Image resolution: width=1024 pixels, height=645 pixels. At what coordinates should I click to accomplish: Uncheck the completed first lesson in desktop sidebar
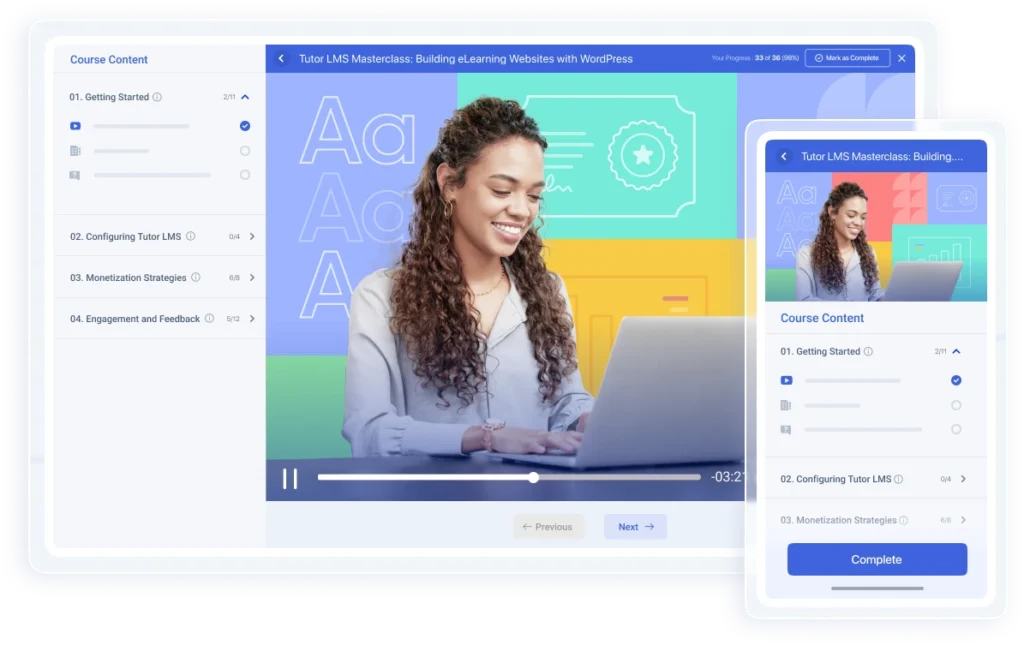245,126
